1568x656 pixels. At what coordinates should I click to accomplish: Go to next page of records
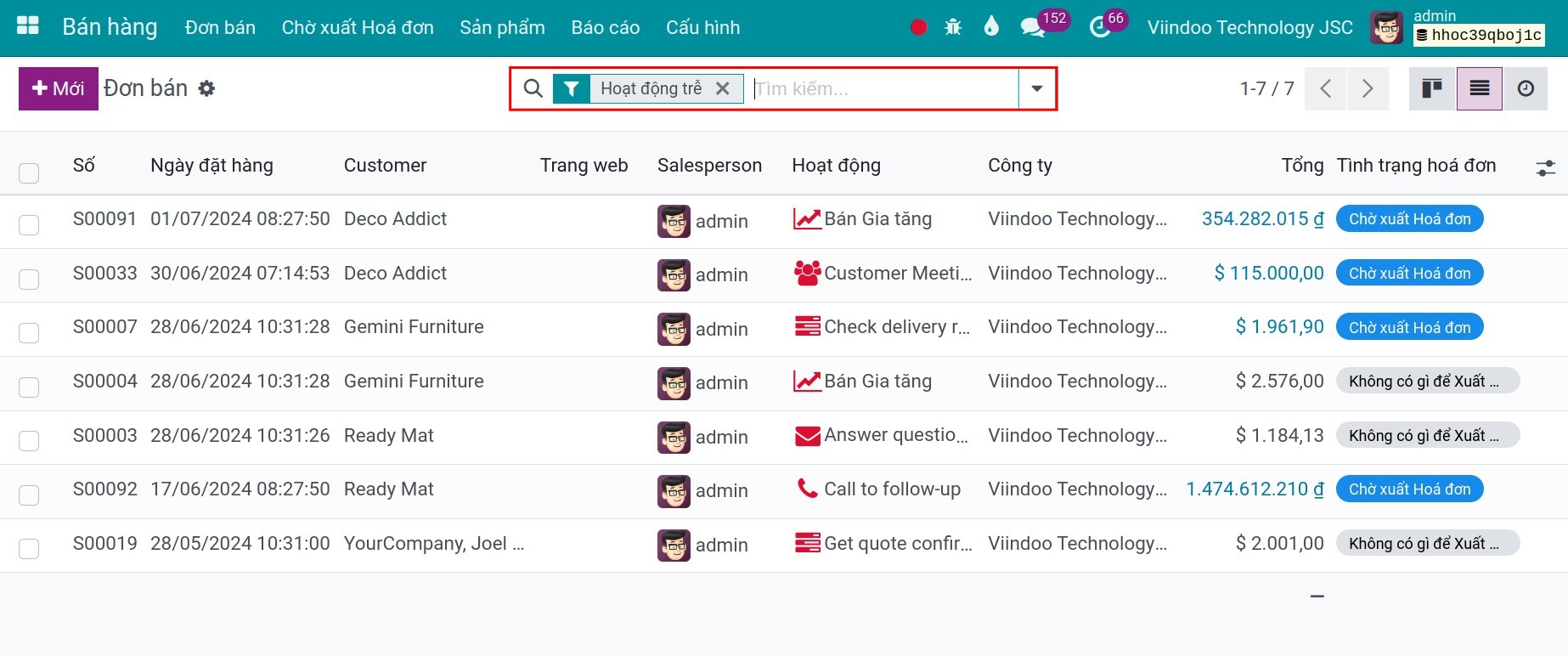pyautogui.click(x=1368, y=88)
